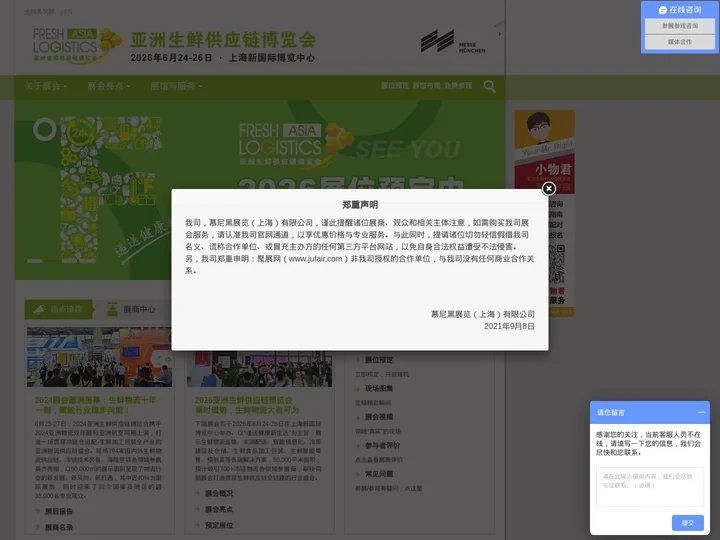
Task: Open the 展位预定 link in the navbar
Action: point(394,86)
